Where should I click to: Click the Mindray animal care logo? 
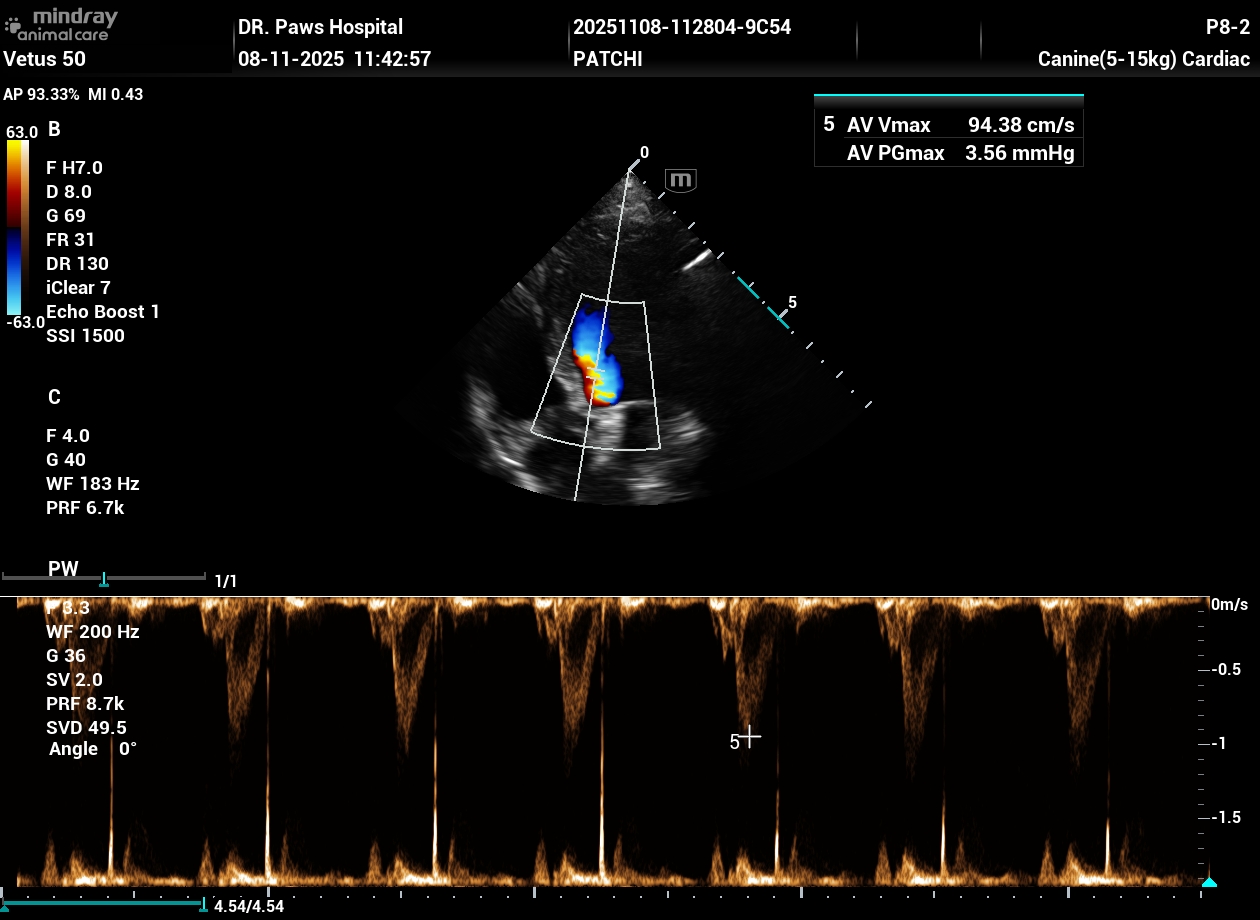pos(62,25)
